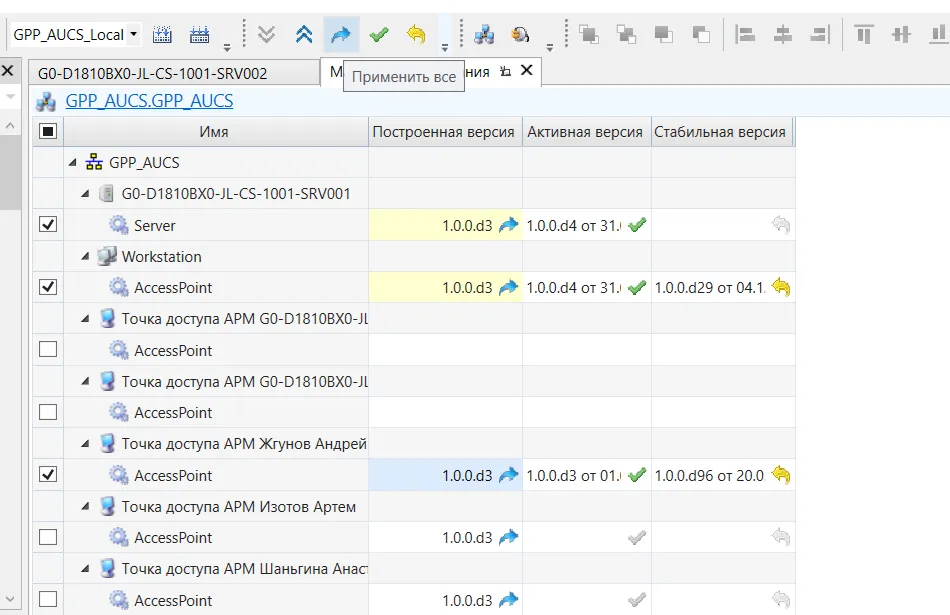Click the Имя column header
The image size is (950, 615).
[214, 132]
